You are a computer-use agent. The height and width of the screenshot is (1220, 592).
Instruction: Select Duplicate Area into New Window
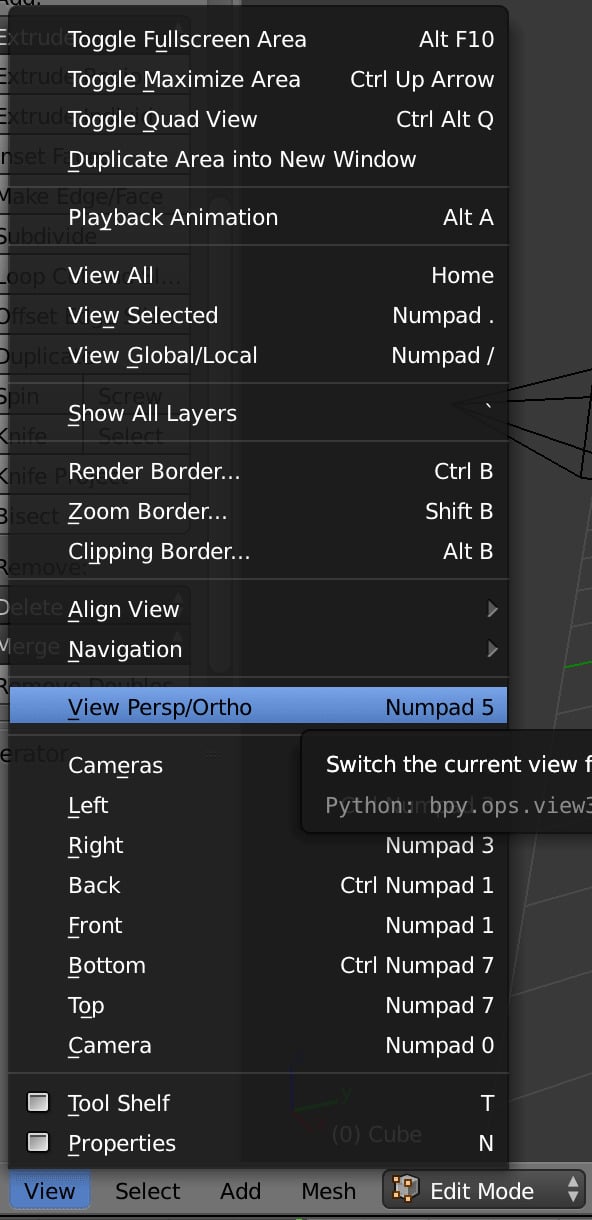[259, 159]
